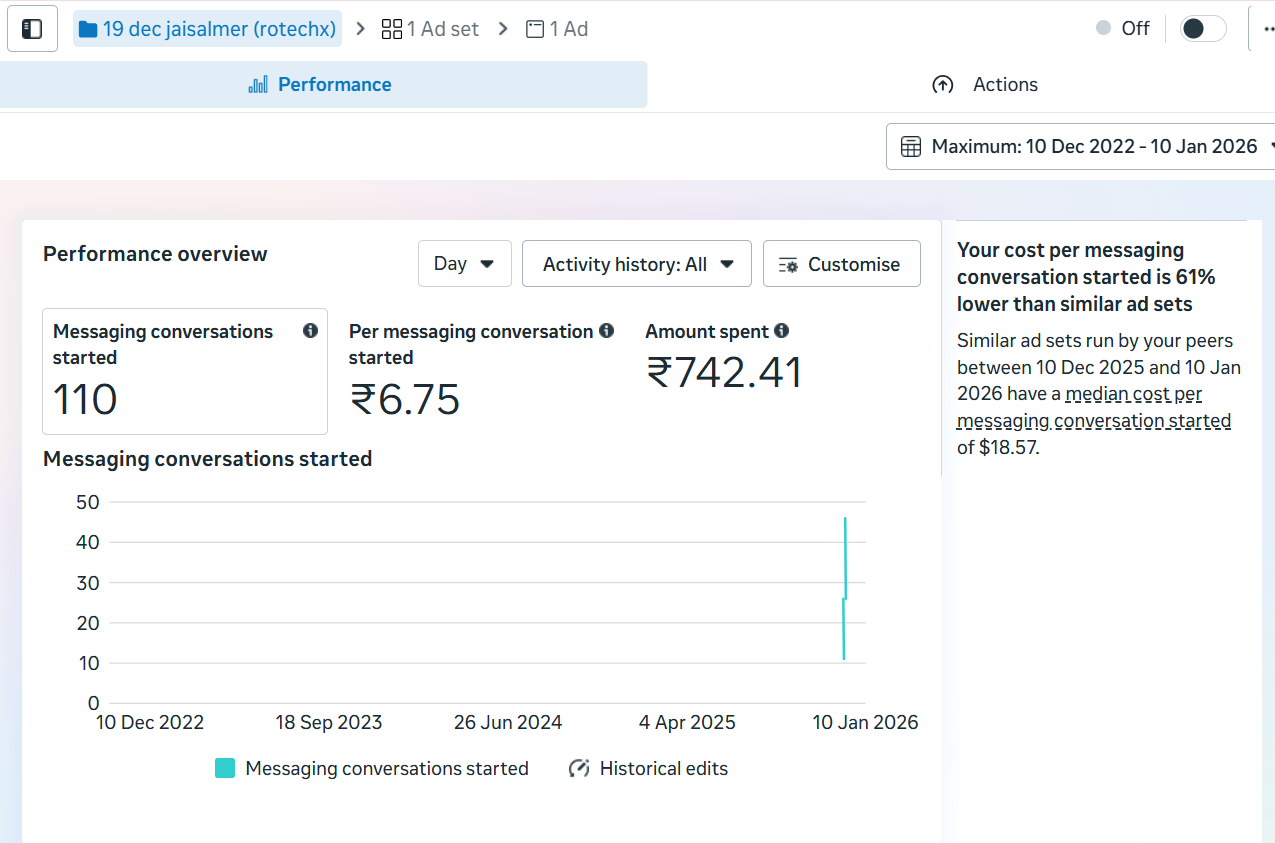Click the Historical edits gauge icon
Screen dimensions: 1275x843
click(579, 769)
